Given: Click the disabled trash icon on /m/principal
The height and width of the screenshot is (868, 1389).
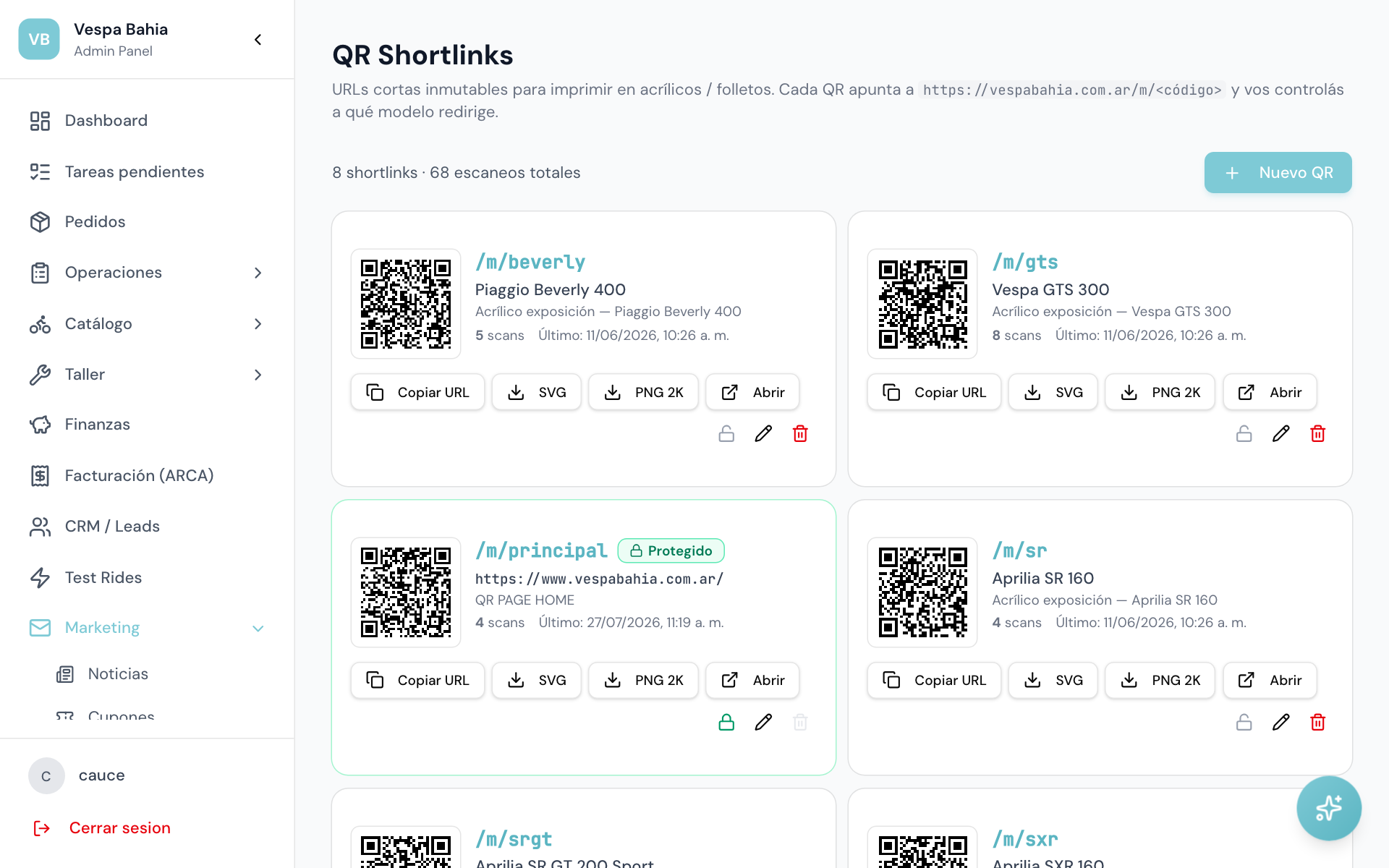Looking at the screenshot, I should click(800, 722).
